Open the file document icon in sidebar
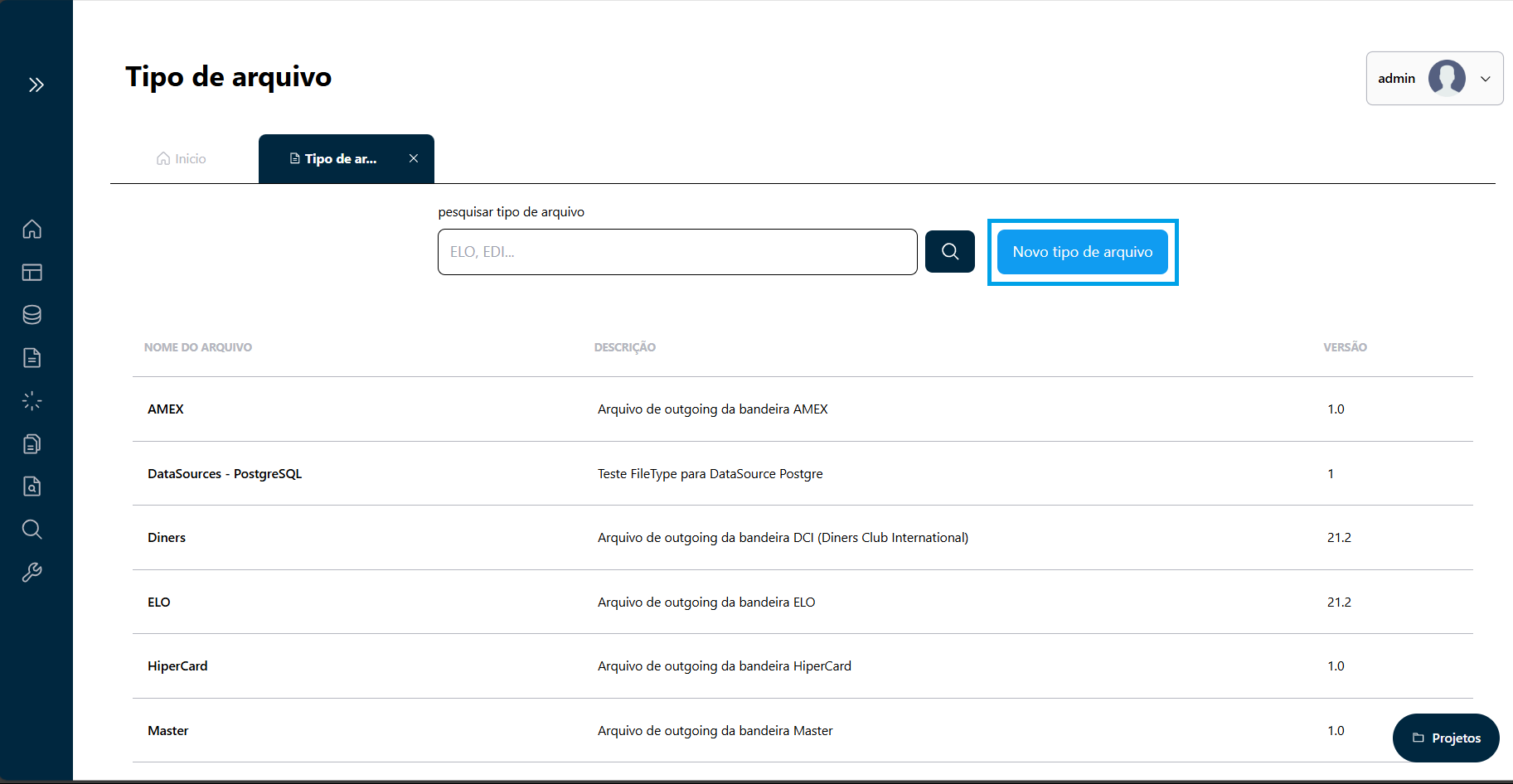Viewport: 1513px width, 784px height. click(x=32, y=358)
